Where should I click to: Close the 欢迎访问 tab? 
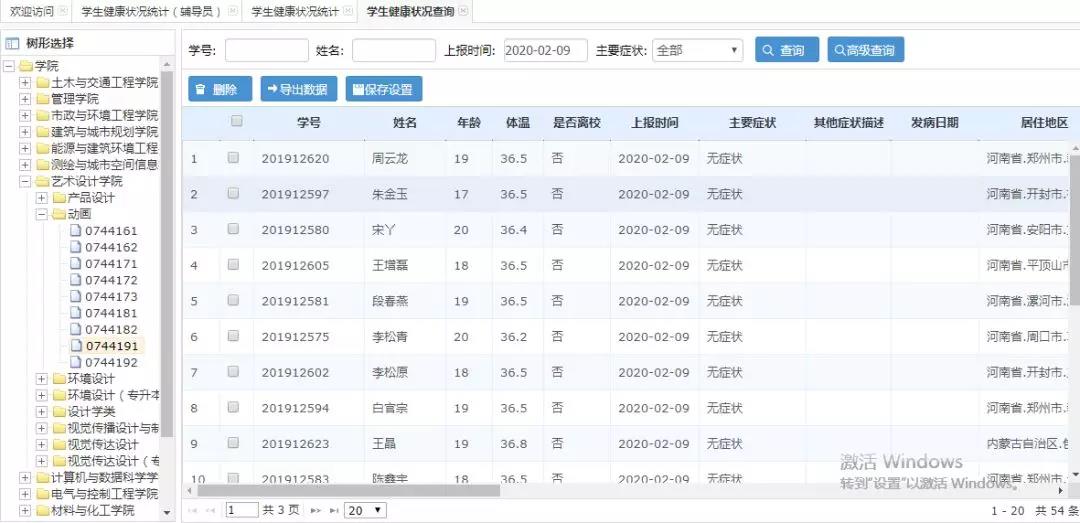pos(64,11)
